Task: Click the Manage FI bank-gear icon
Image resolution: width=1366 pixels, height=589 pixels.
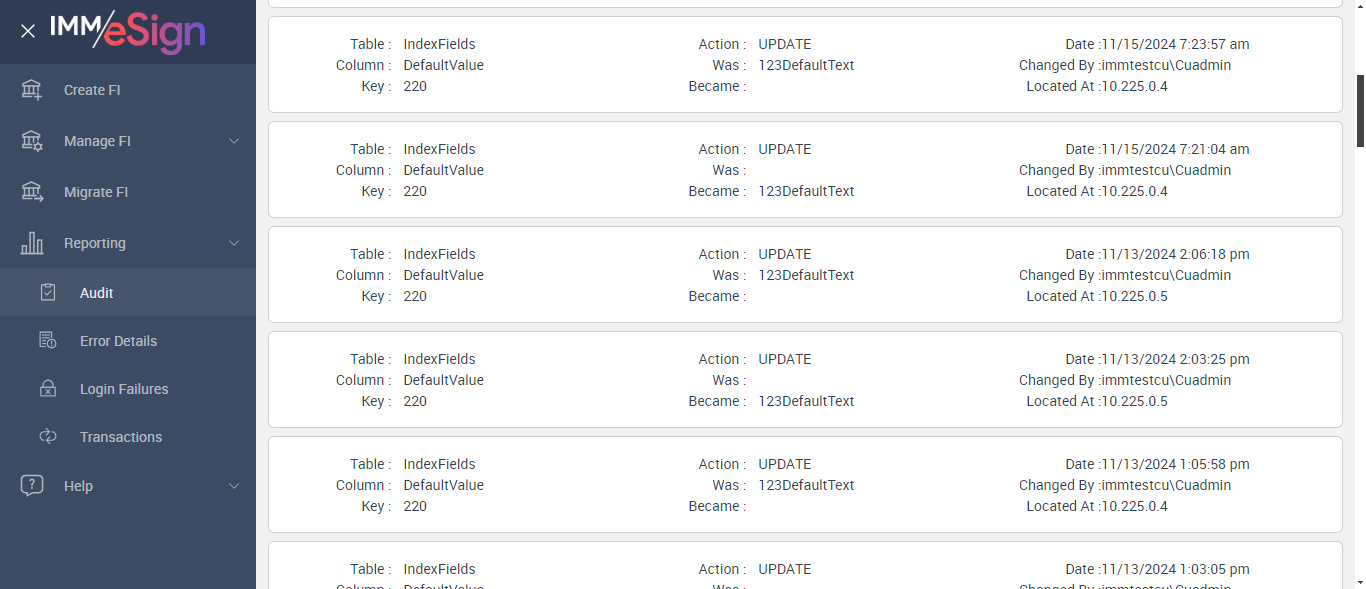Action: click(x=32, y=141)
